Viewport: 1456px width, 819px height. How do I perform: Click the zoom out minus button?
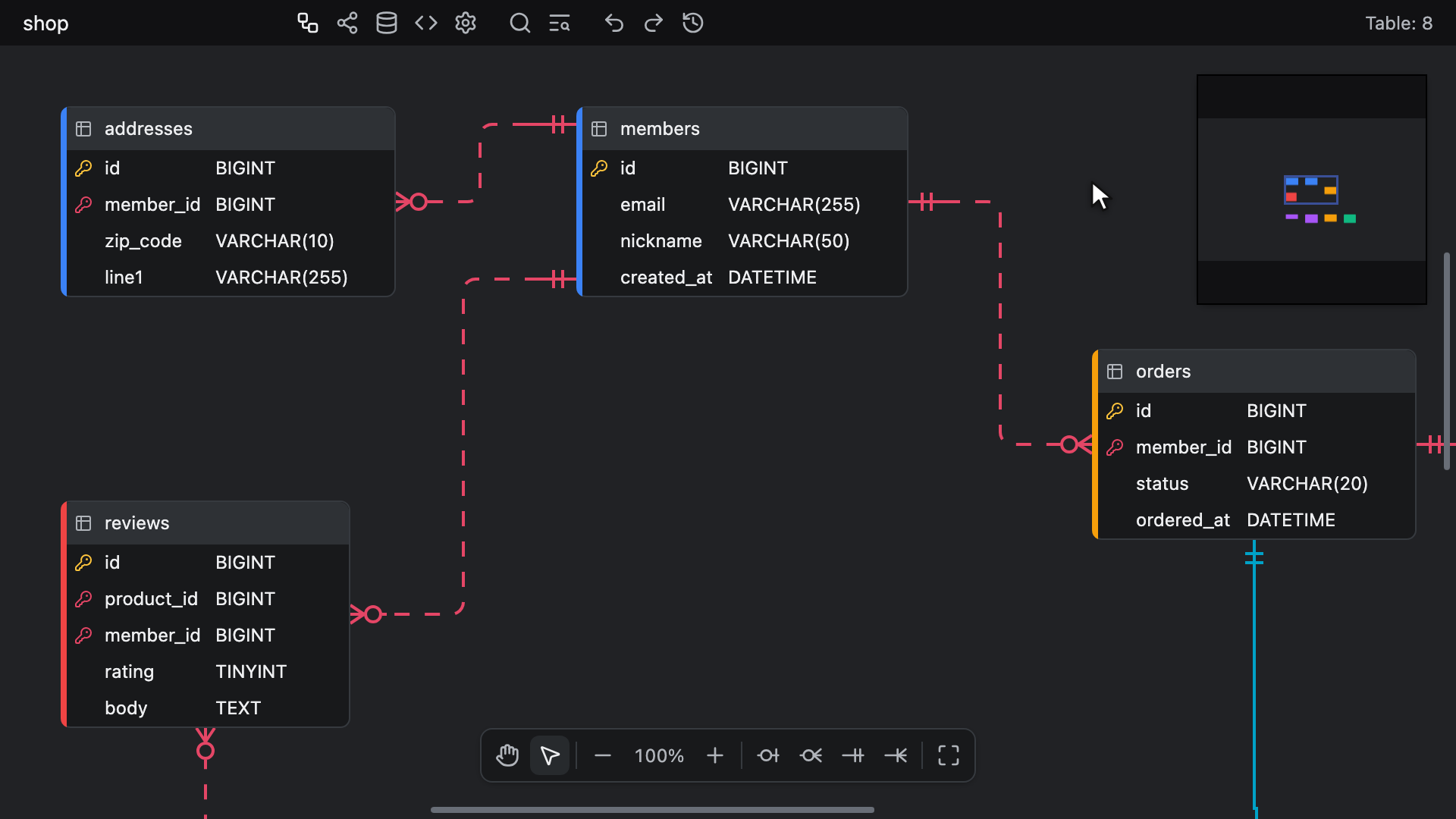[x=603, y=755]
